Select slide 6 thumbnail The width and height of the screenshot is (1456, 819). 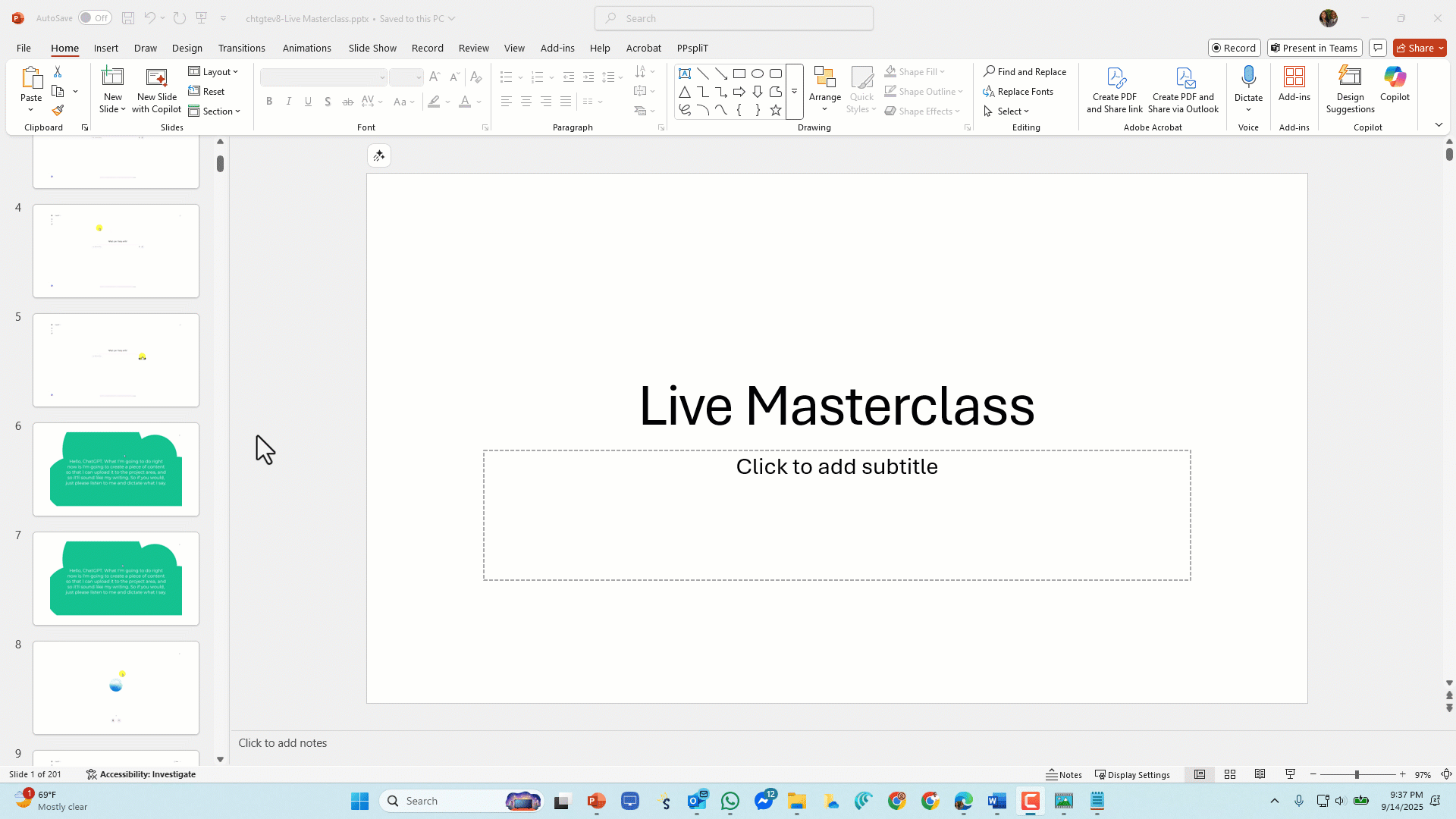pos(116,469)
